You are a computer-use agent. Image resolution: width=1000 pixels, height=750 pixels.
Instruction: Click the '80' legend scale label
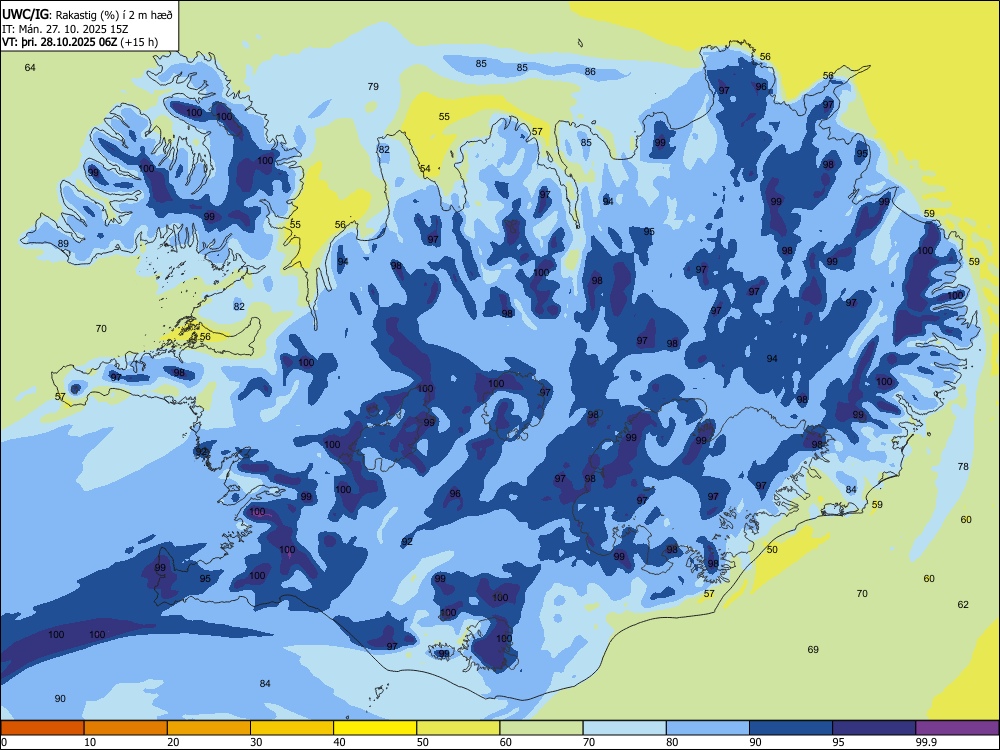pos(672,742)
